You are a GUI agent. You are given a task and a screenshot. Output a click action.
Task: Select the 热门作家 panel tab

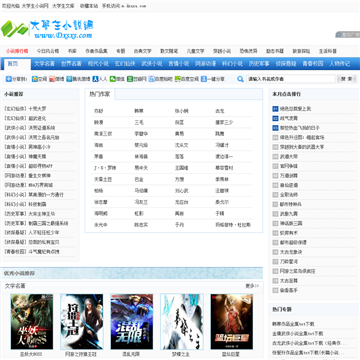99,94
